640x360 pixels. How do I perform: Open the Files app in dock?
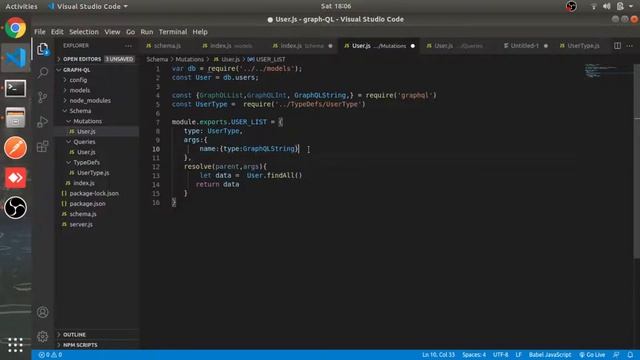(16, 118)
